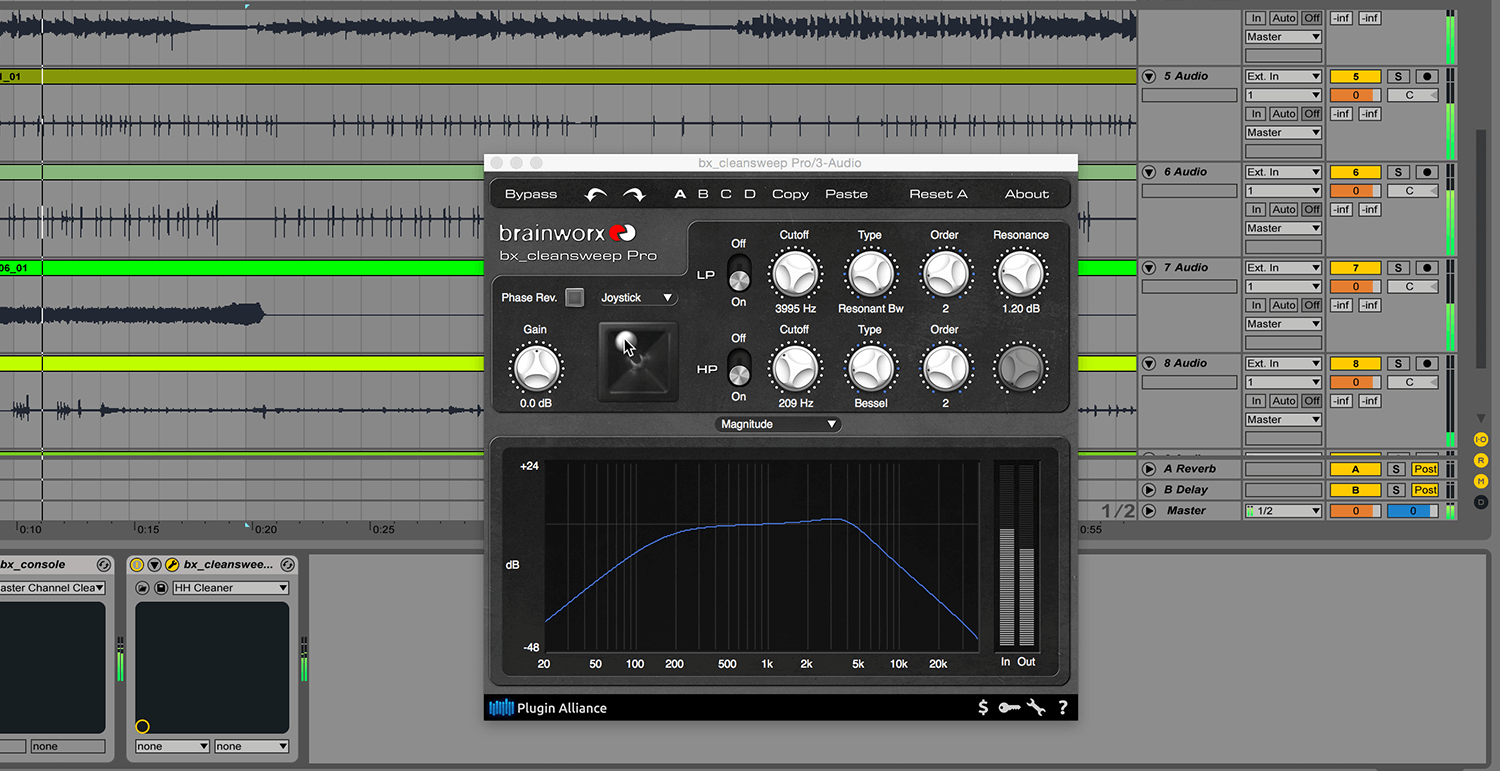Click the LP Cutoff knob at 3995 Hz
Image resolution: width=1500 pixels, height=771 pixels.
pyautogui.click(x=795, y=272)
